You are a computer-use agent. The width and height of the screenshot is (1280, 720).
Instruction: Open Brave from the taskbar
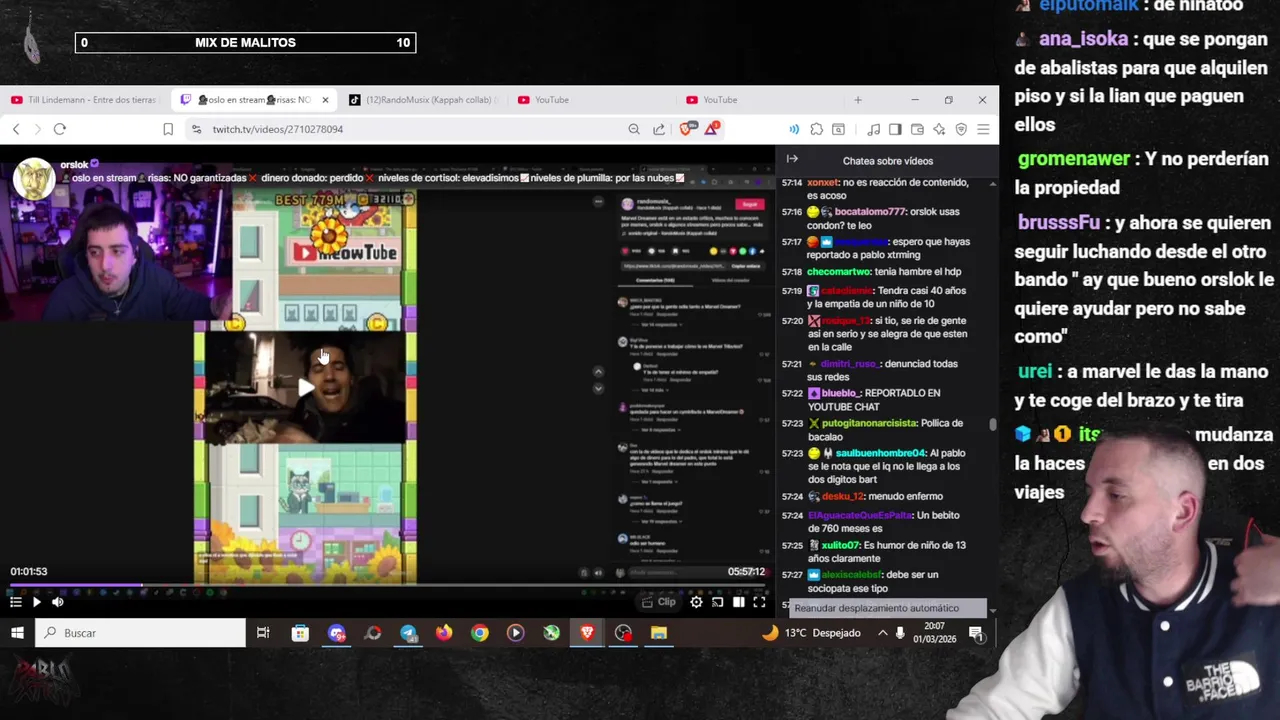click(x=587, y=633)
